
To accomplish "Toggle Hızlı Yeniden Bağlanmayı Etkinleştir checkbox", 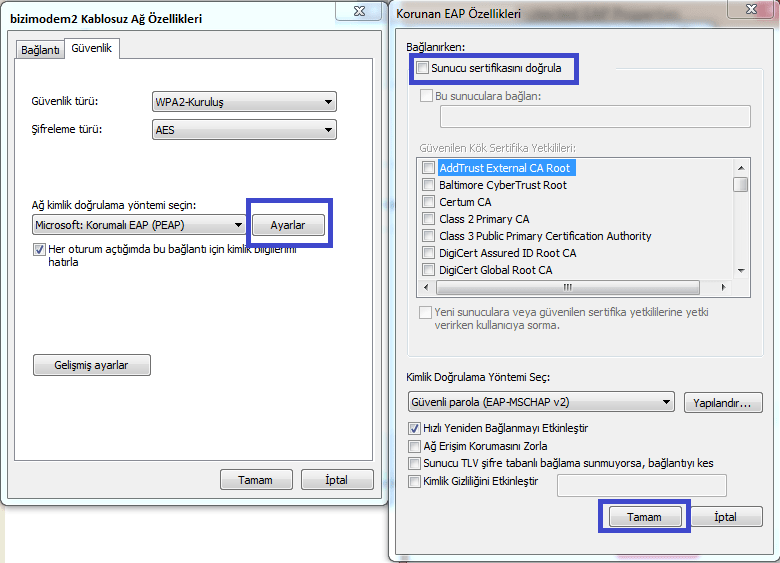I will pos(414,428).
